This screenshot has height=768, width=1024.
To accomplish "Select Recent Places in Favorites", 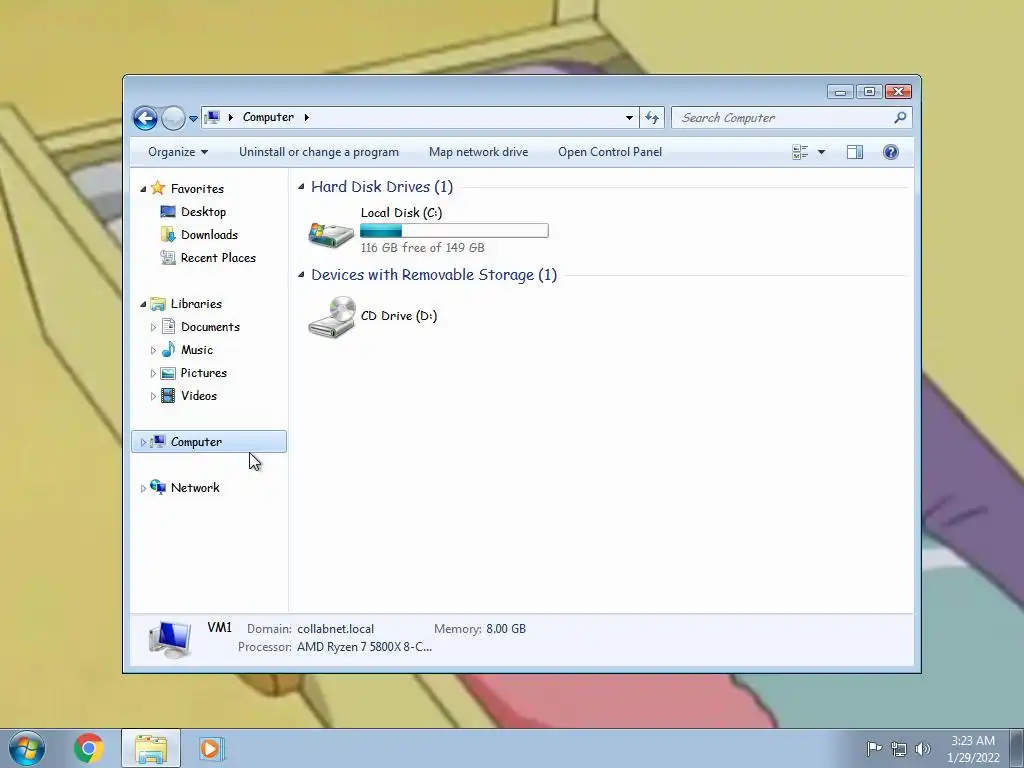I will click(x=218, y=258).
